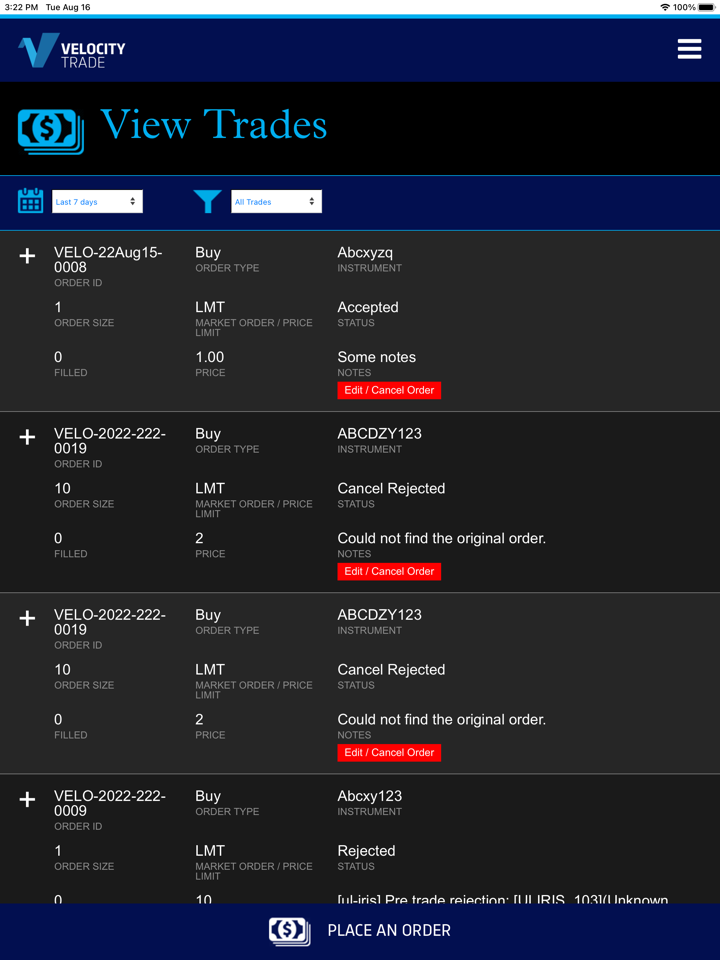The height and width of the screenshot is (960, 720).
Task: Expand the first VELO-2022-222-0019 order row
Action: [x=27, y=437]
